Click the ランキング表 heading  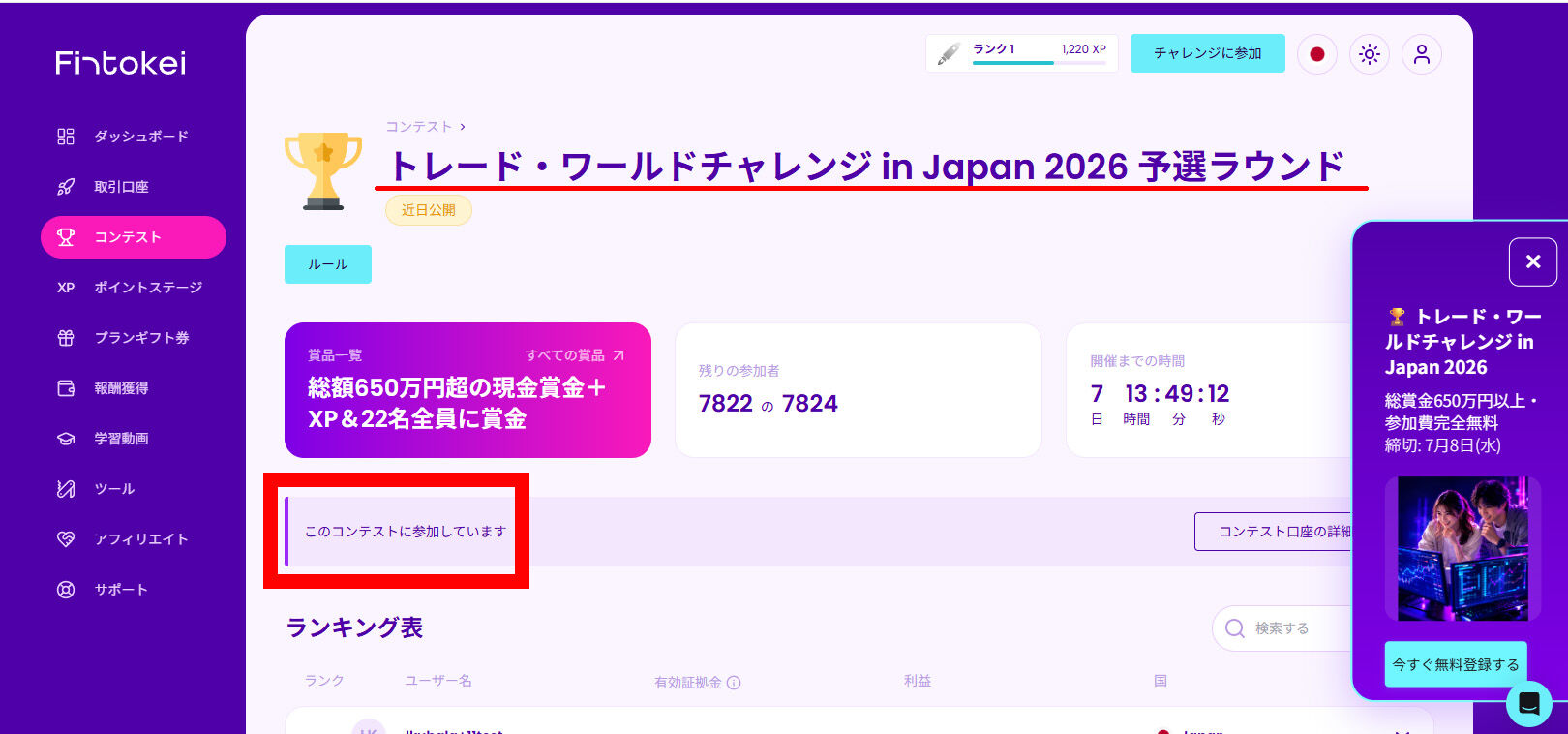[x=355, y=627]
